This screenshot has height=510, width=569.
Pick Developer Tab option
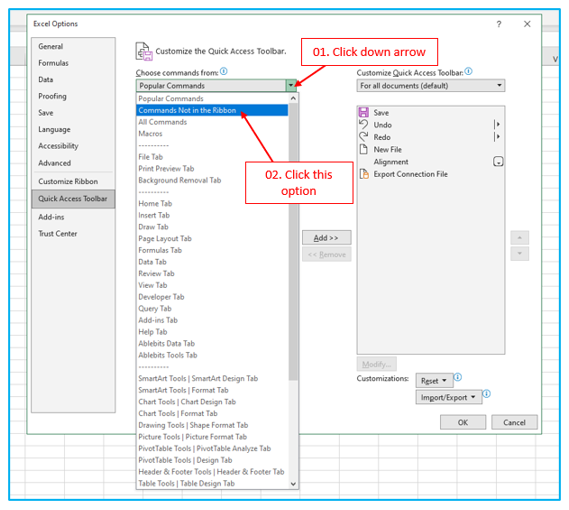tap(212, 297)
